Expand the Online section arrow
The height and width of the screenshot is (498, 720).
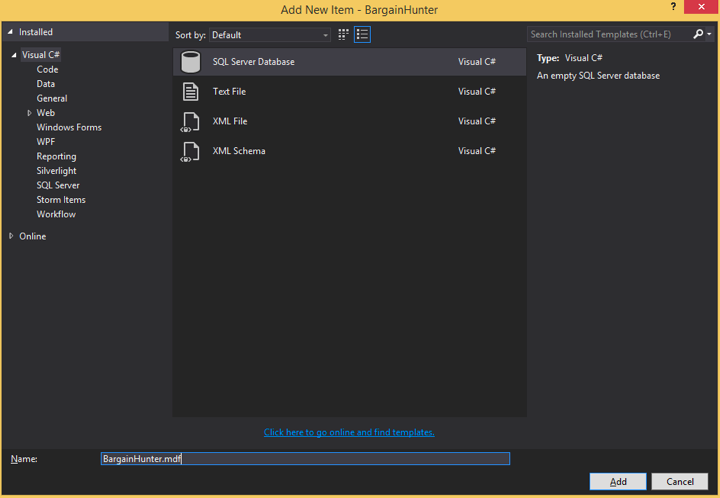coord(11,236)
